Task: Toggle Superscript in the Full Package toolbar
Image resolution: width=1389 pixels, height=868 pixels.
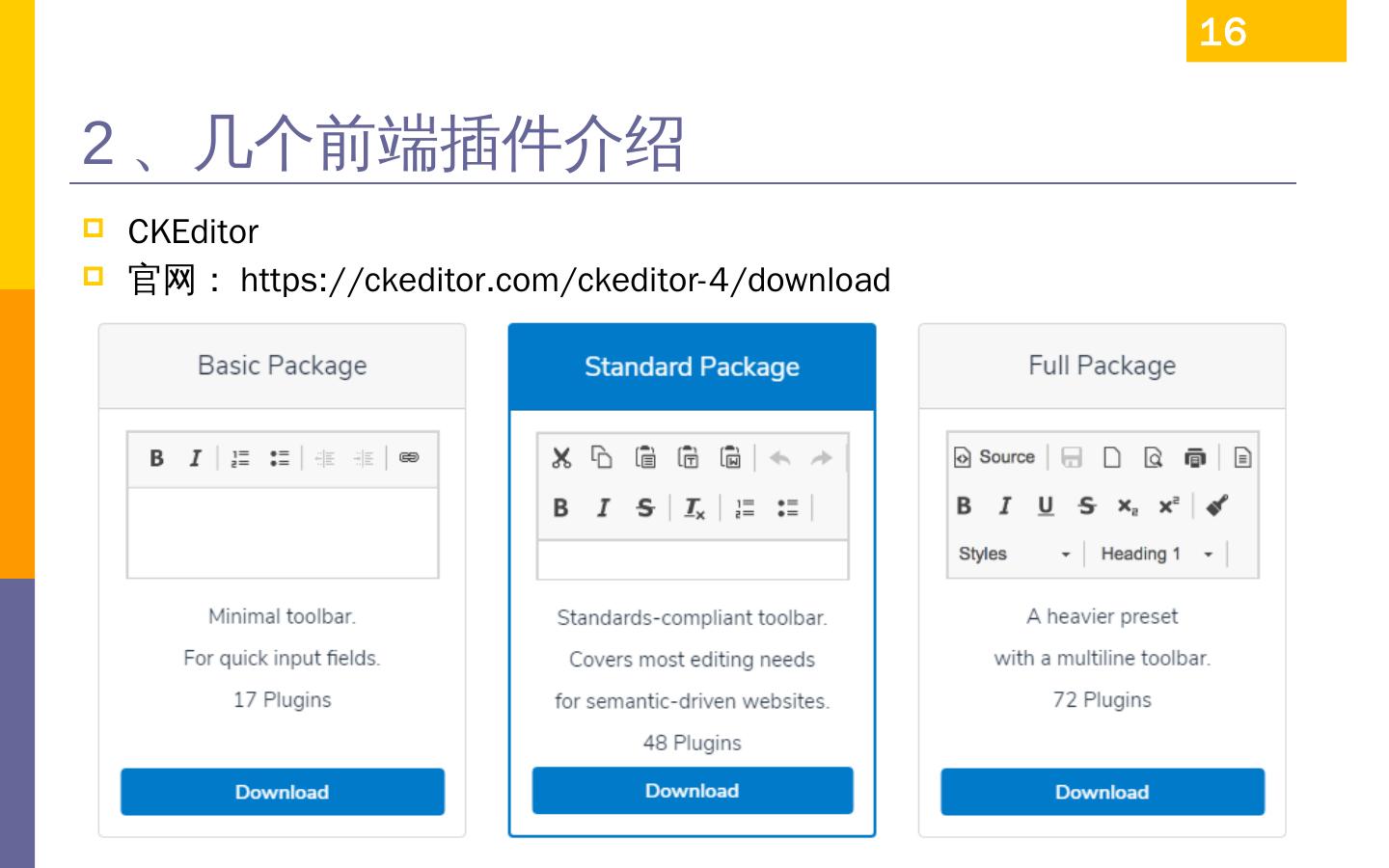Action: click(x=1169, y=504)
